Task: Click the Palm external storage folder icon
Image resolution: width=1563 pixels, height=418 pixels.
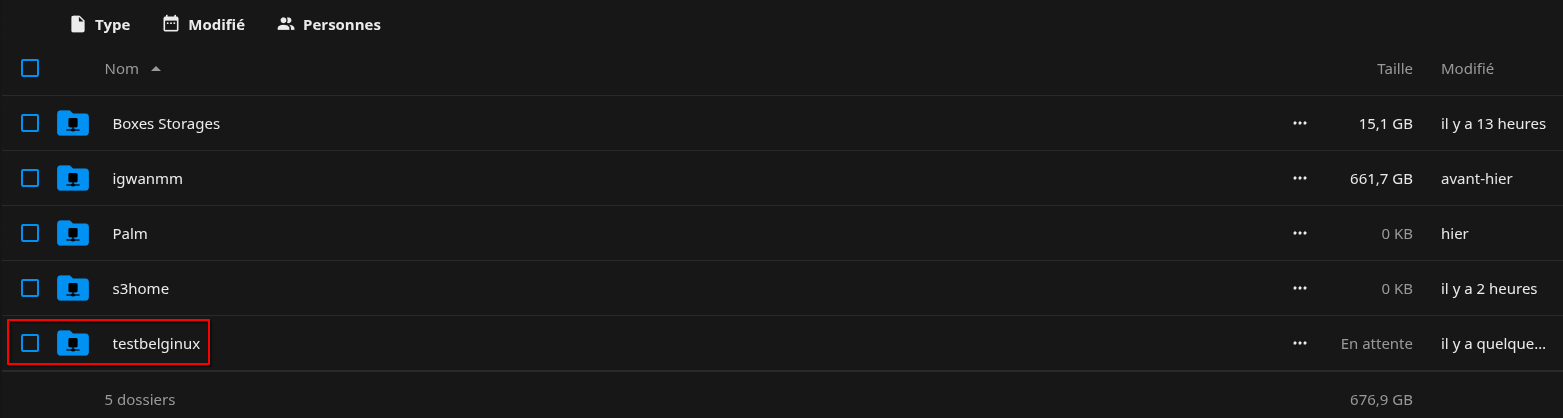Action: (73, 233)
